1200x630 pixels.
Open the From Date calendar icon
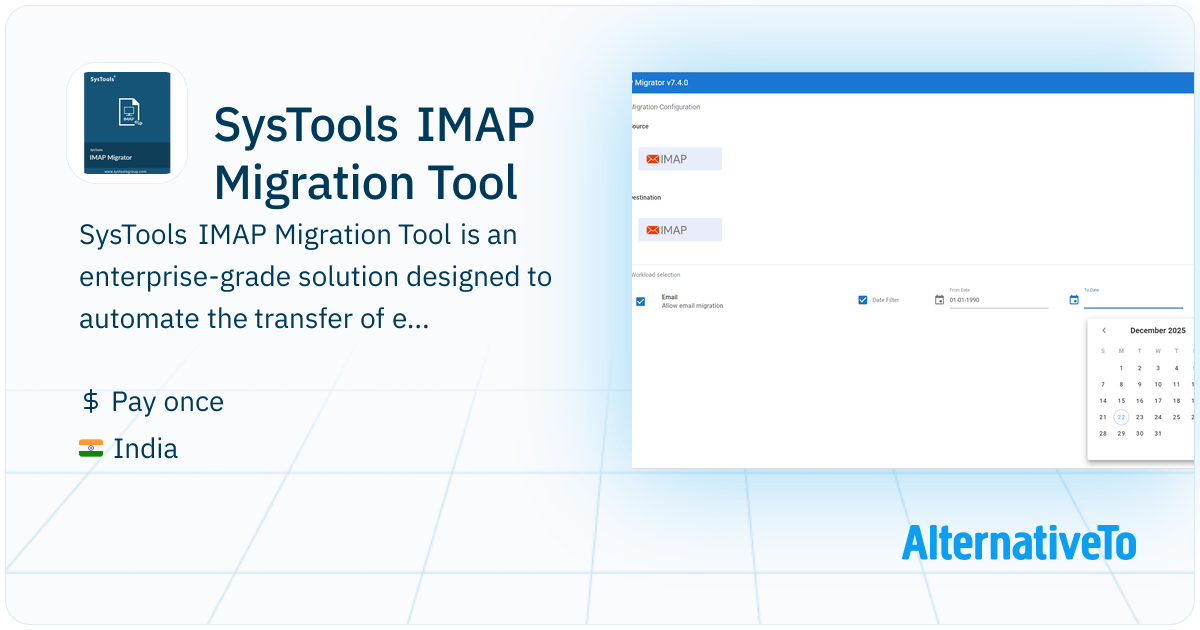click(x=939, y=300)
